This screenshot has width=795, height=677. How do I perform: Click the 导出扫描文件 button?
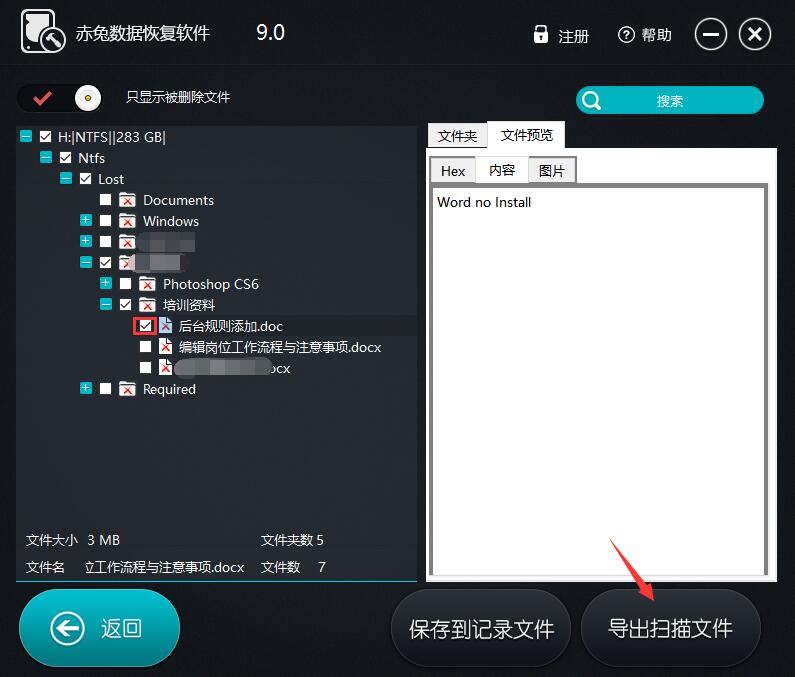tap(670, 628)
